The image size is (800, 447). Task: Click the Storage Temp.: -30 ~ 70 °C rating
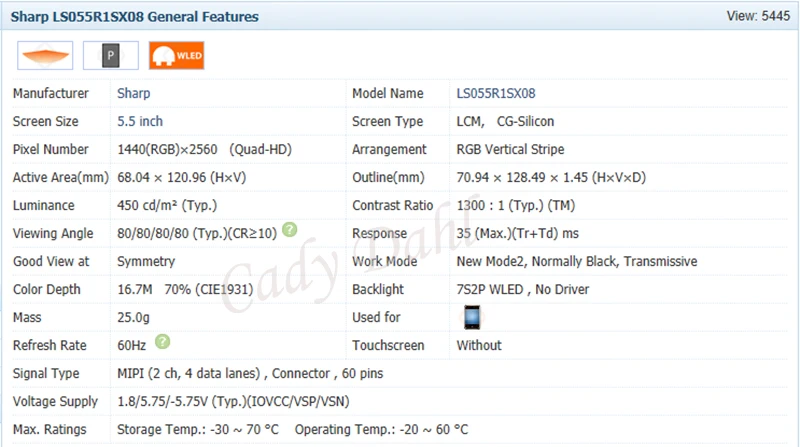click(198, 430)
